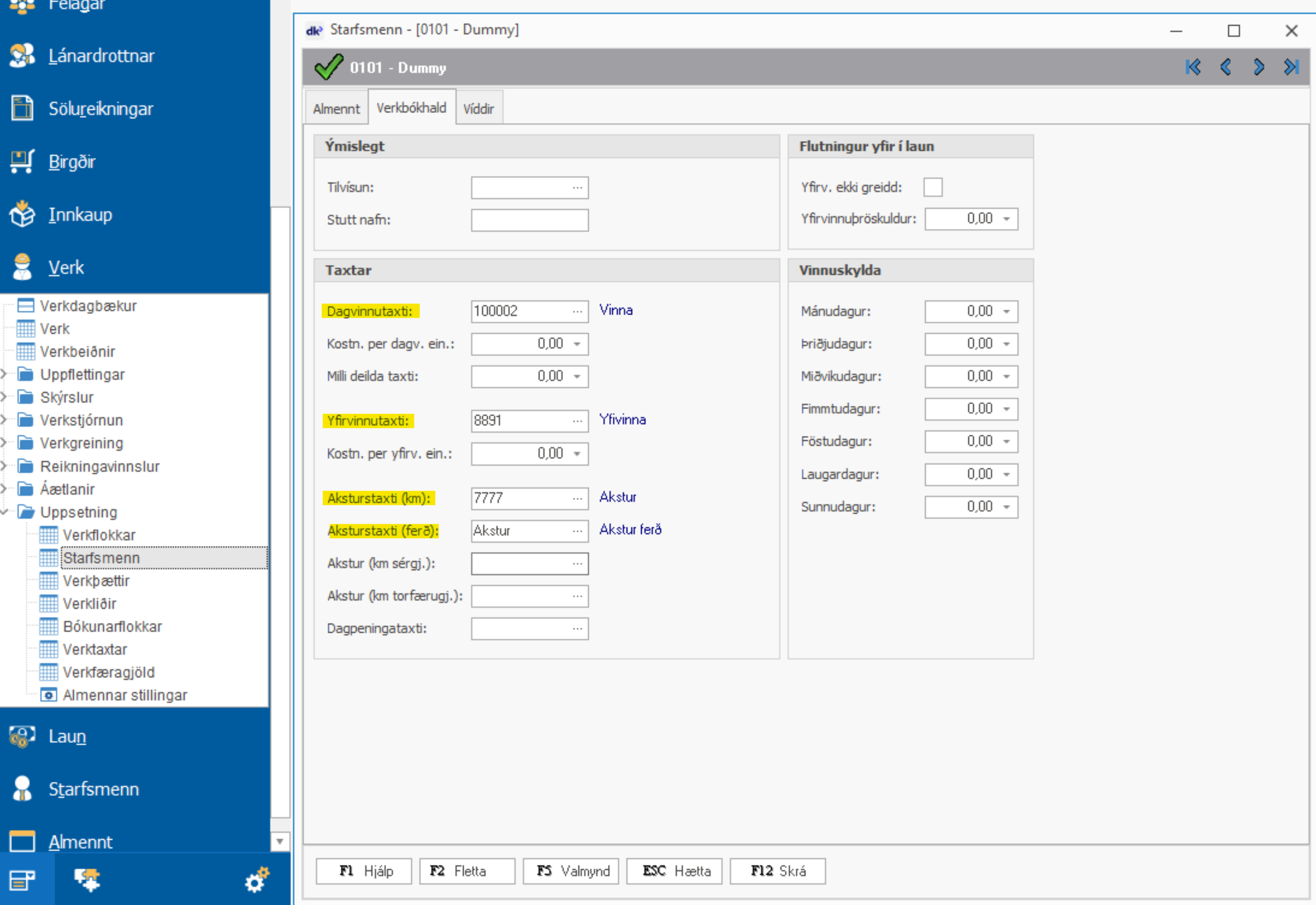Open the Birgðir inventory module
Image resolution: width=1316 pixels, height=905 pixels.
(72, 162)
